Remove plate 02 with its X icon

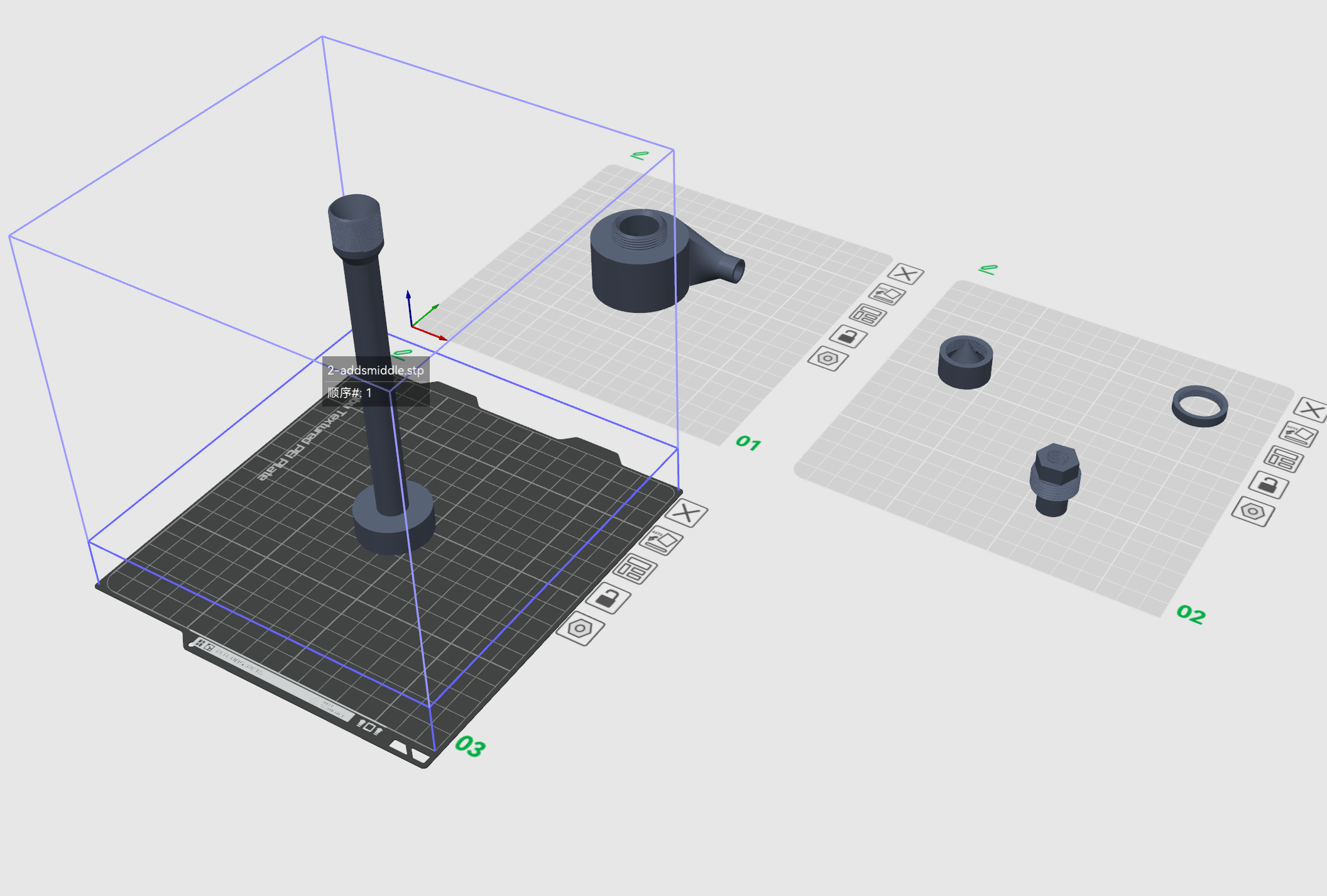1311,410
